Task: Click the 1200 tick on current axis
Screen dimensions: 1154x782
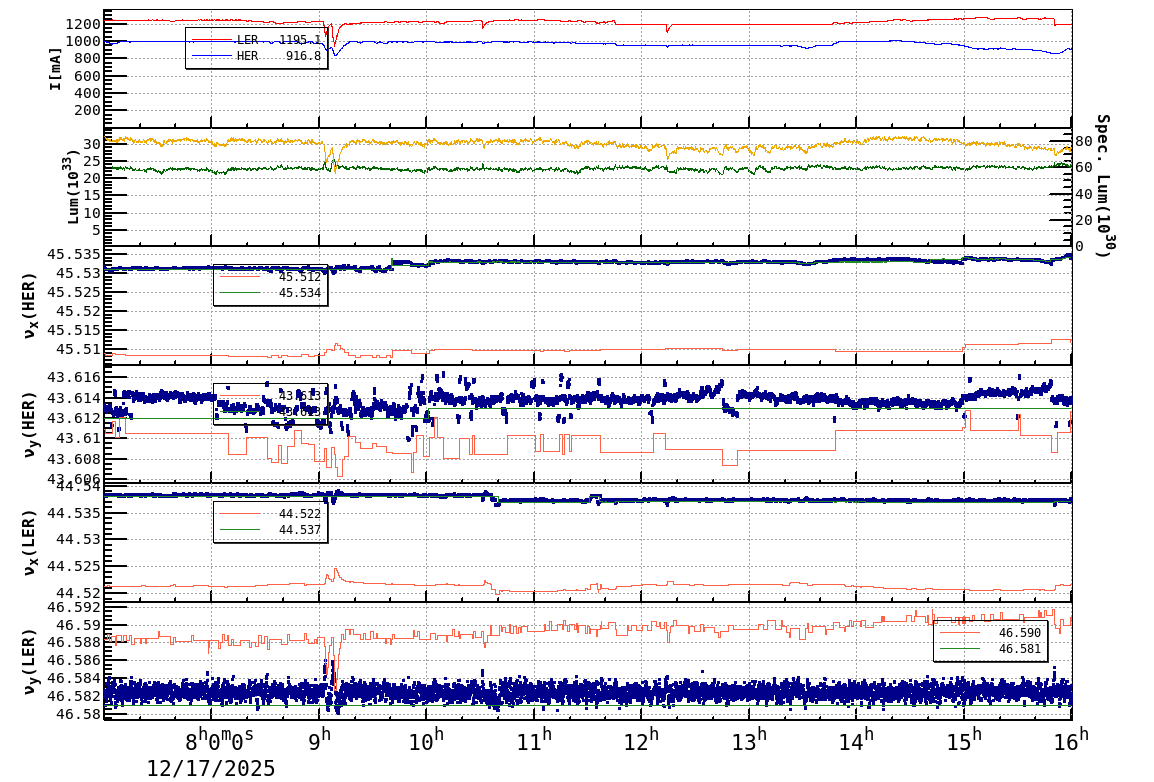Action: (x=82, y=24)
